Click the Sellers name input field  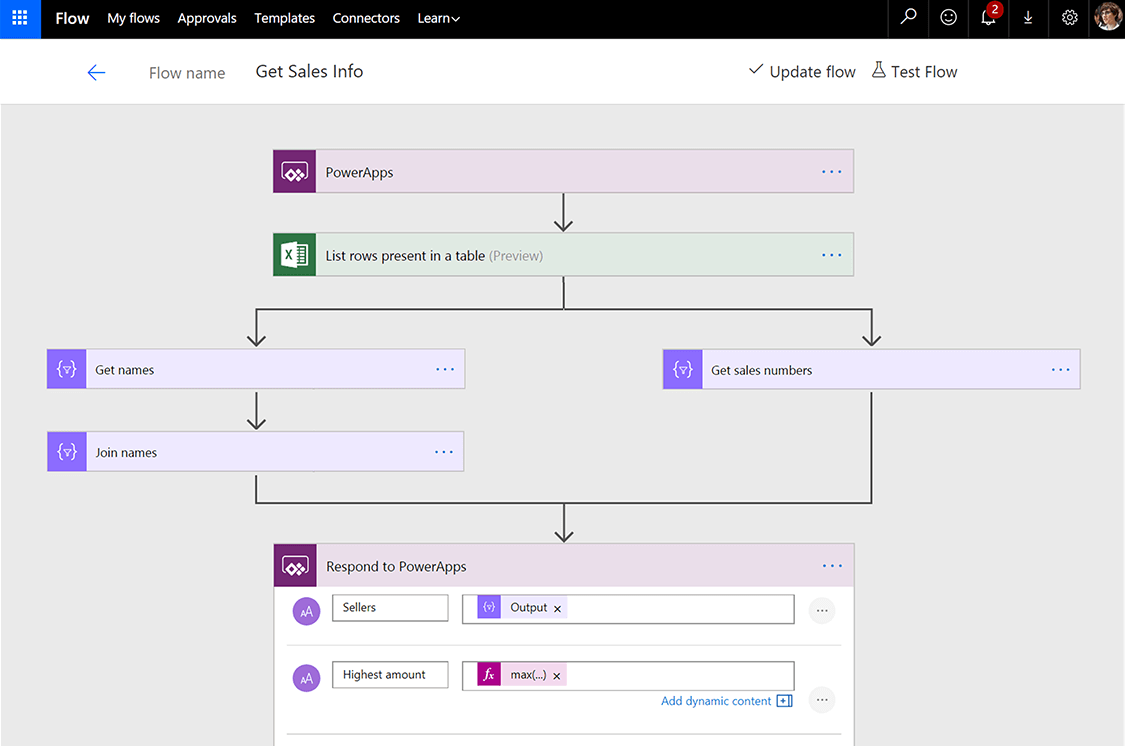(390, 608)
